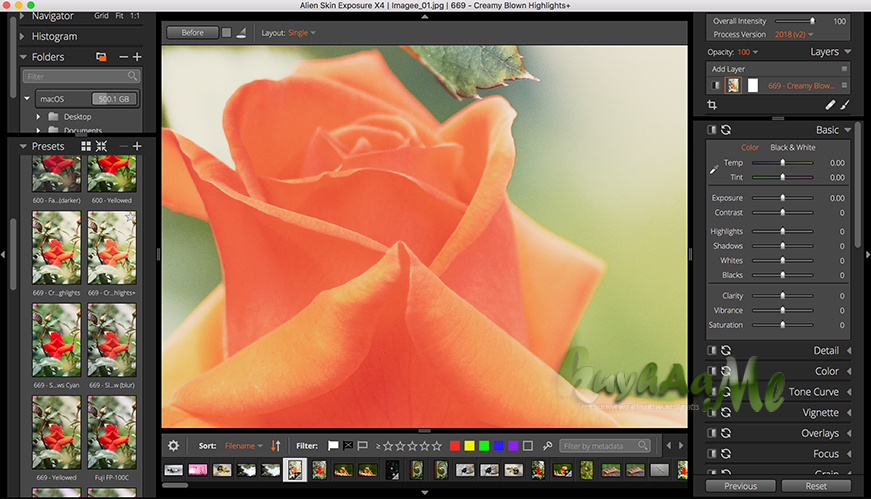Switch to Color mode tab
The width and height of the screenshot is (871, 499).
point(749,147)
